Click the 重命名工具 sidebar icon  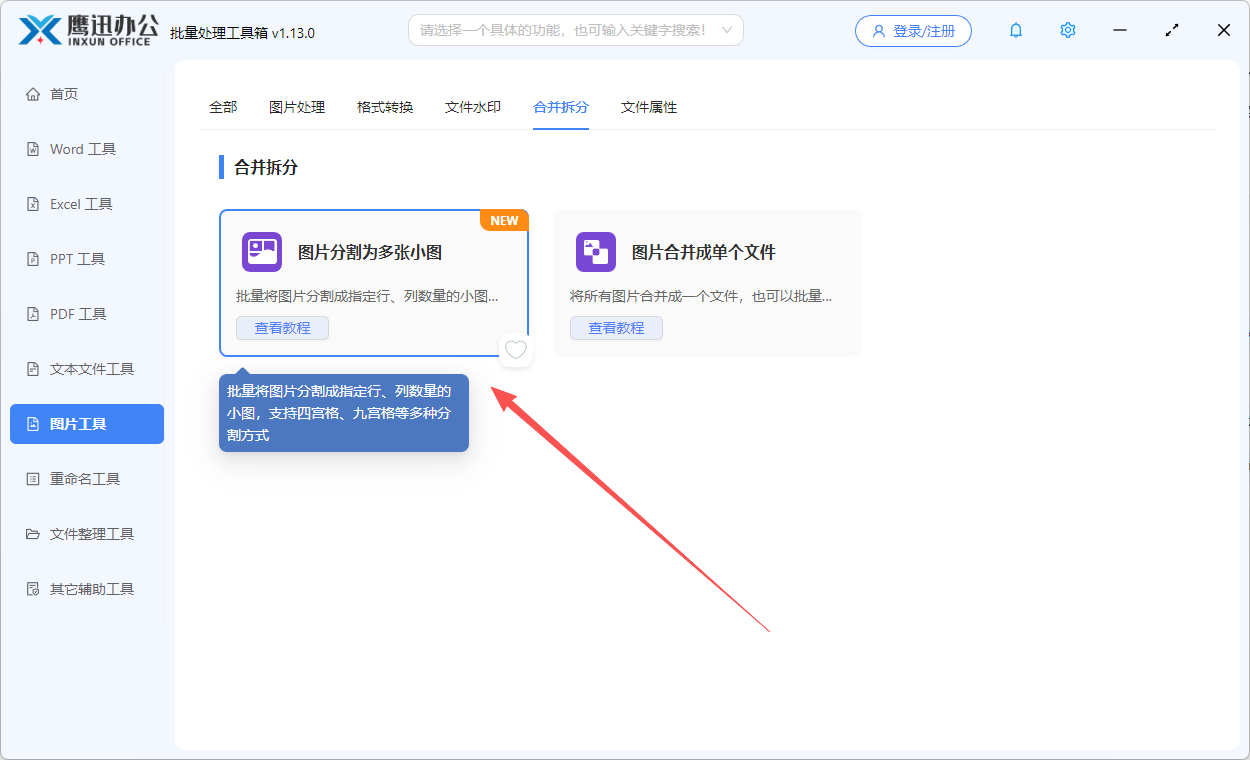click(34, 478)
